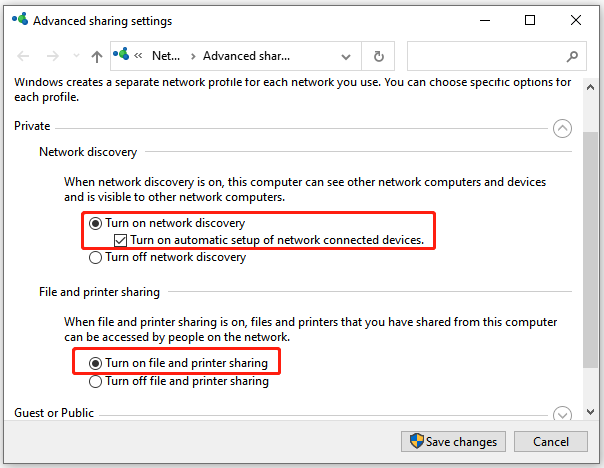This screenshot has height=468, width=604.
Task: Collapse the Private profile section
Action: coord(562,128)
